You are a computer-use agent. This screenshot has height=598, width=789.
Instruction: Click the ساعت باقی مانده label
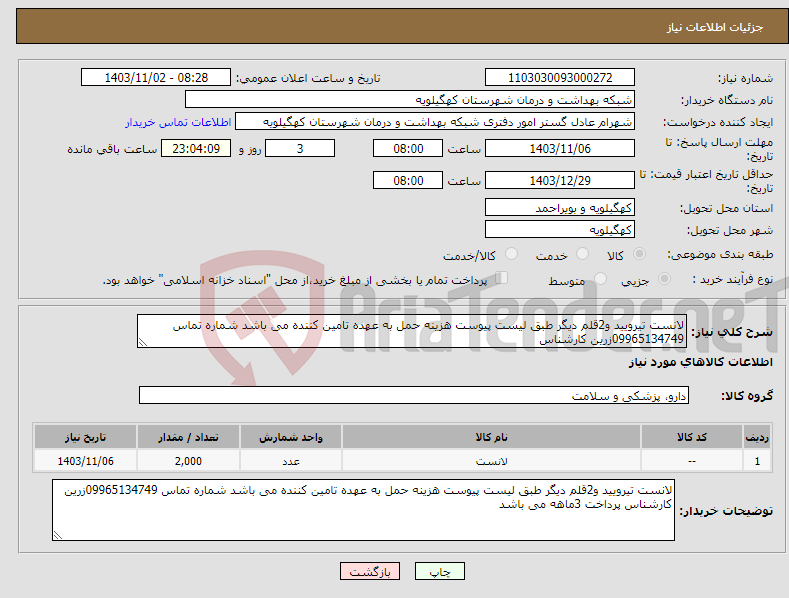pyautogui.click(x=112, y=150)
